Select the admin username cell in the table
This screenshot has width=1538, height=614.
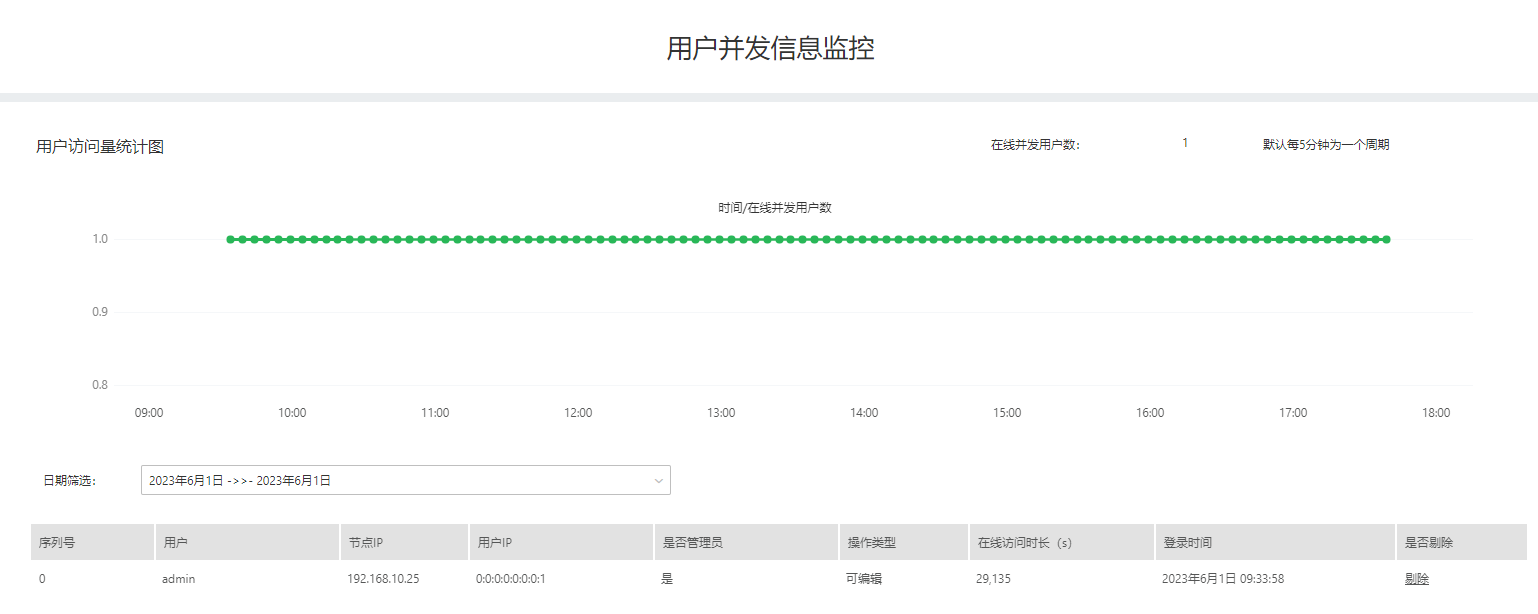coord(178,578)
